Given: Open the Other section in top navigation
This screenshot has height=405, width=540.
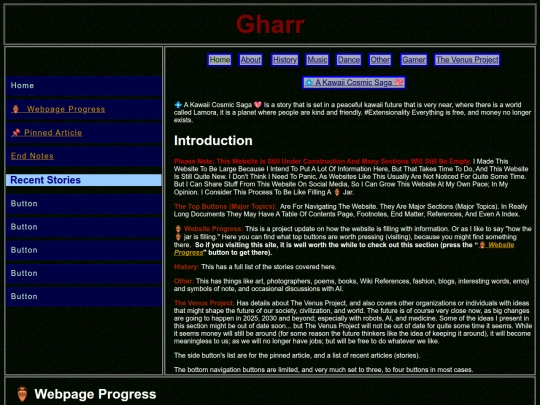Looking at the screenshot, I should click(380, 60).
